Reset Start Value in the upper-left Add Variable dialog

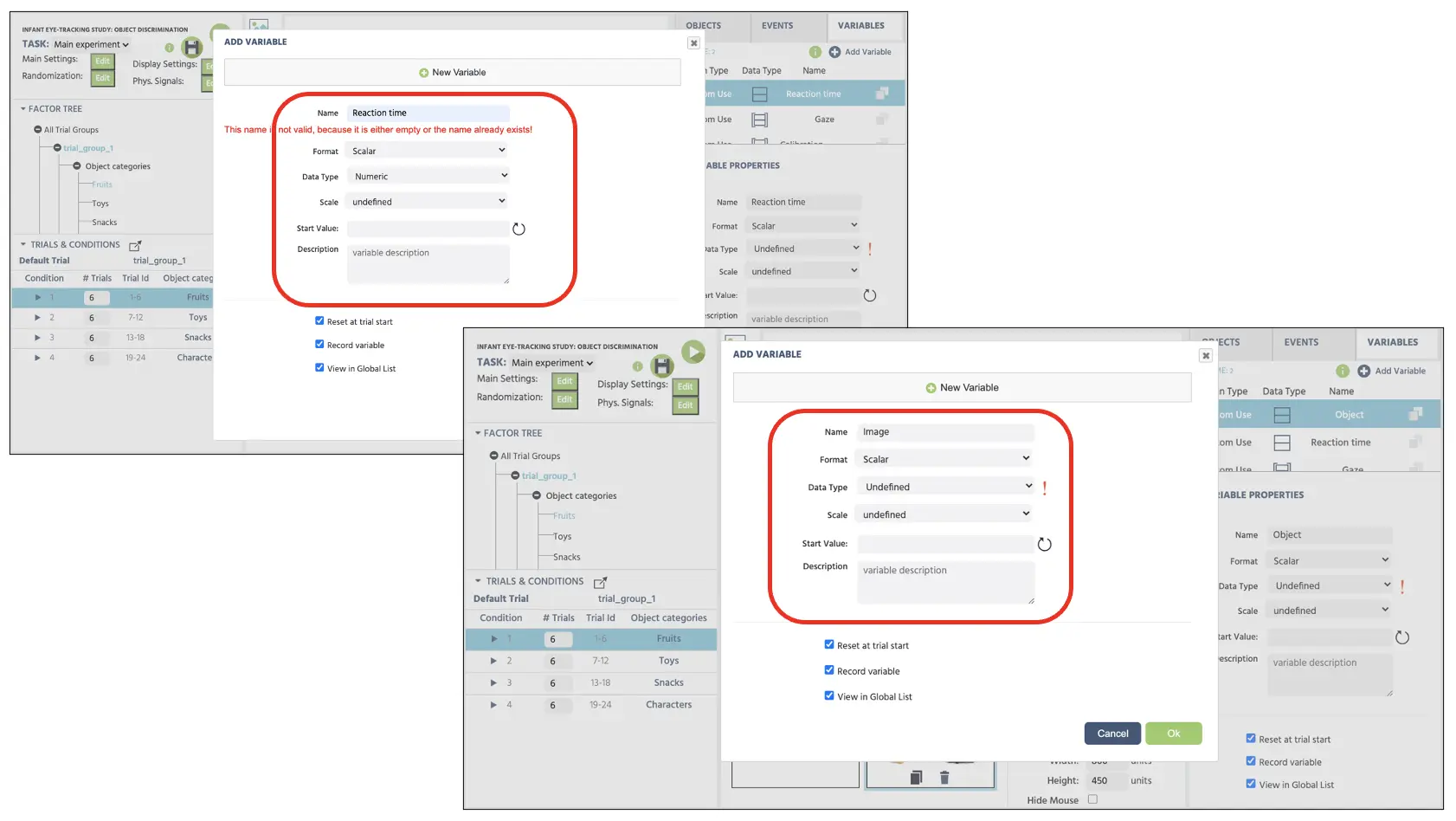click(519, 229)
